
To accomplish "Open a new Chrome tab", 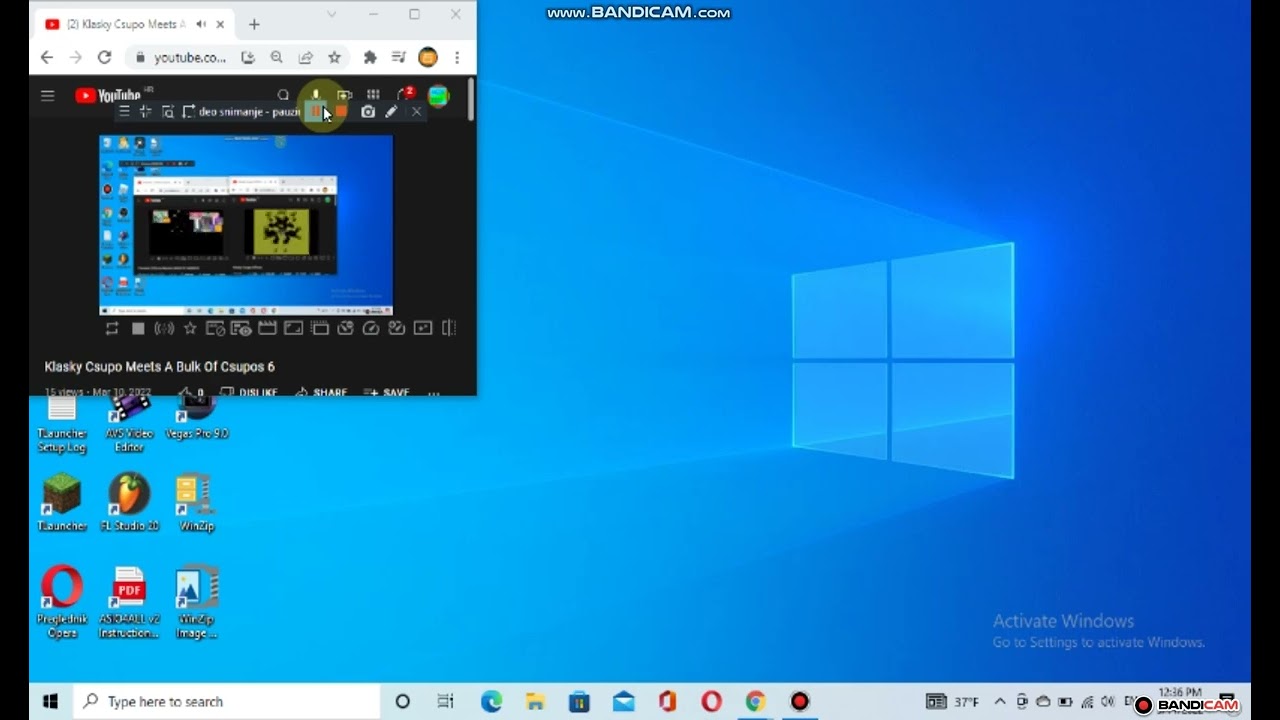I will pos(254,24).
